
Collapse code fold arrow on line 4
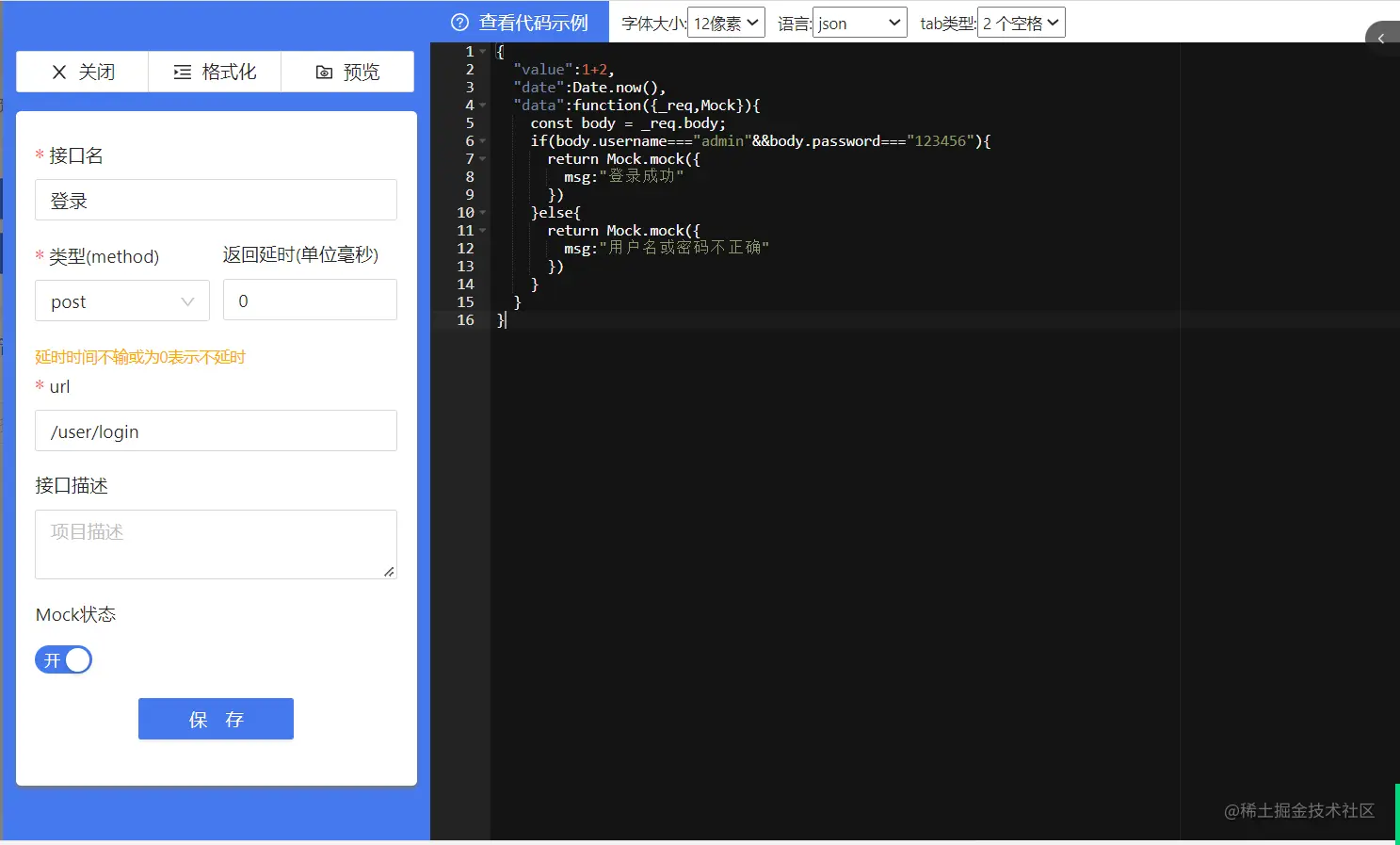point(483,106)
